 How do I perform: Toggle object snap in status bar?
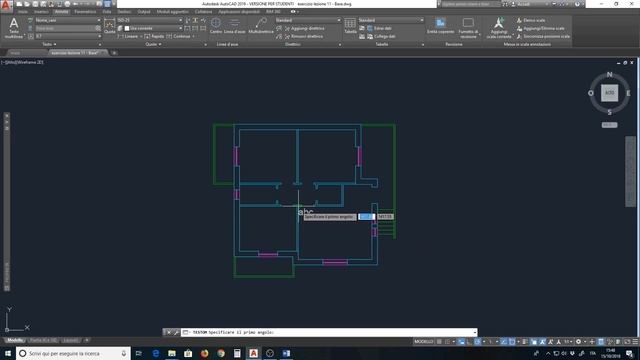(512, 342)
